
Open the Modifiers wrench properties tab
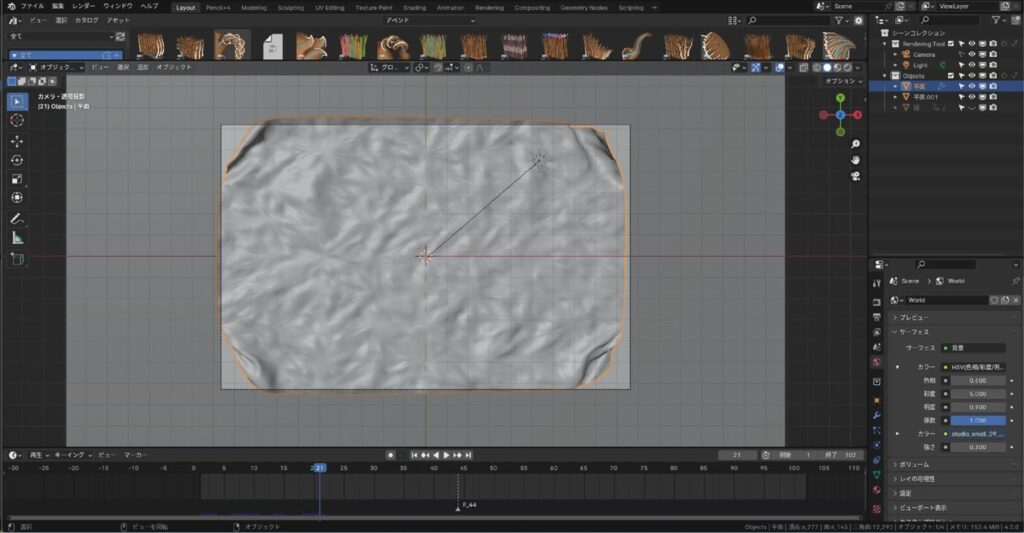click(876, 415)
